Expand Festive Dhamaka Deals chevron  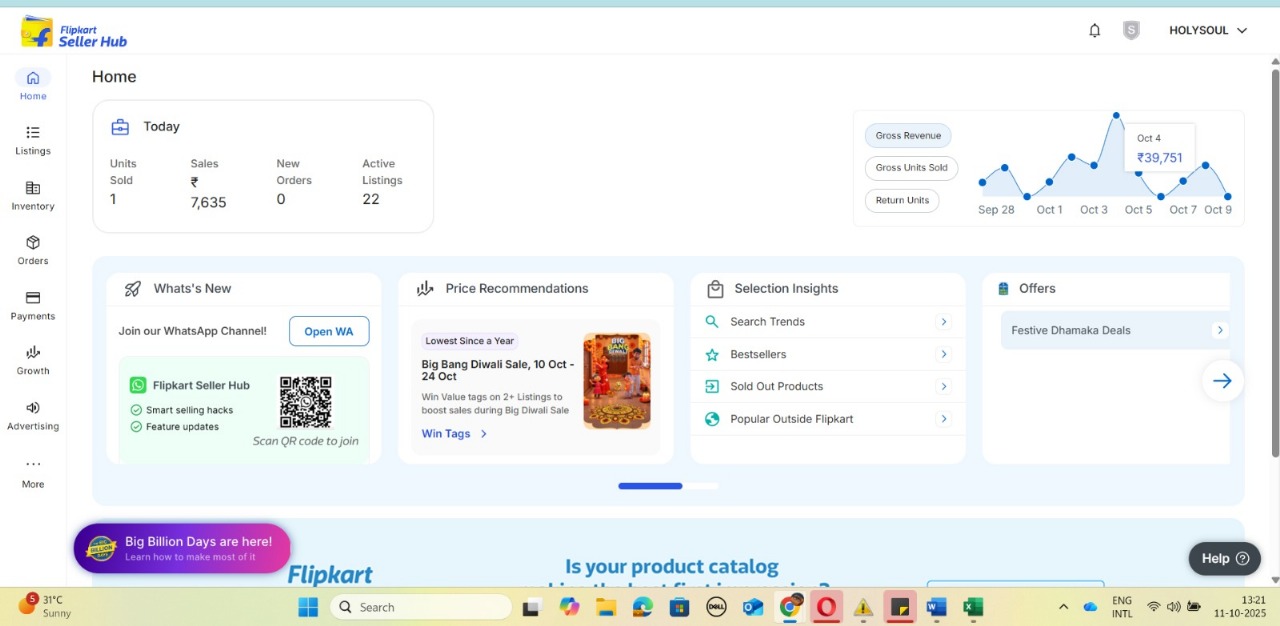1219,330
